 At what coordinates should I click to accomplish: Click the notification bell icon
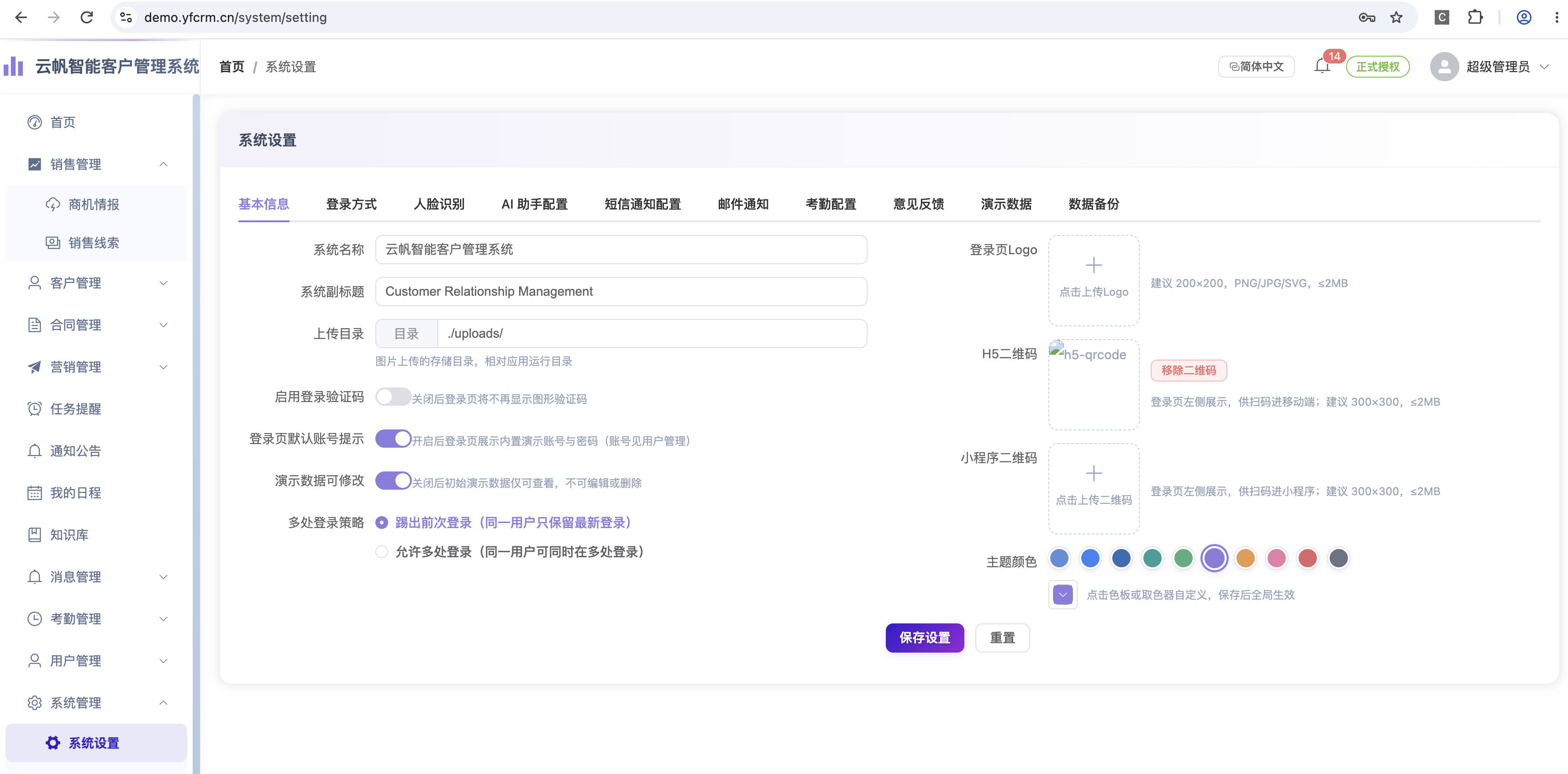pyautogui.click(x=1321, y=66)
